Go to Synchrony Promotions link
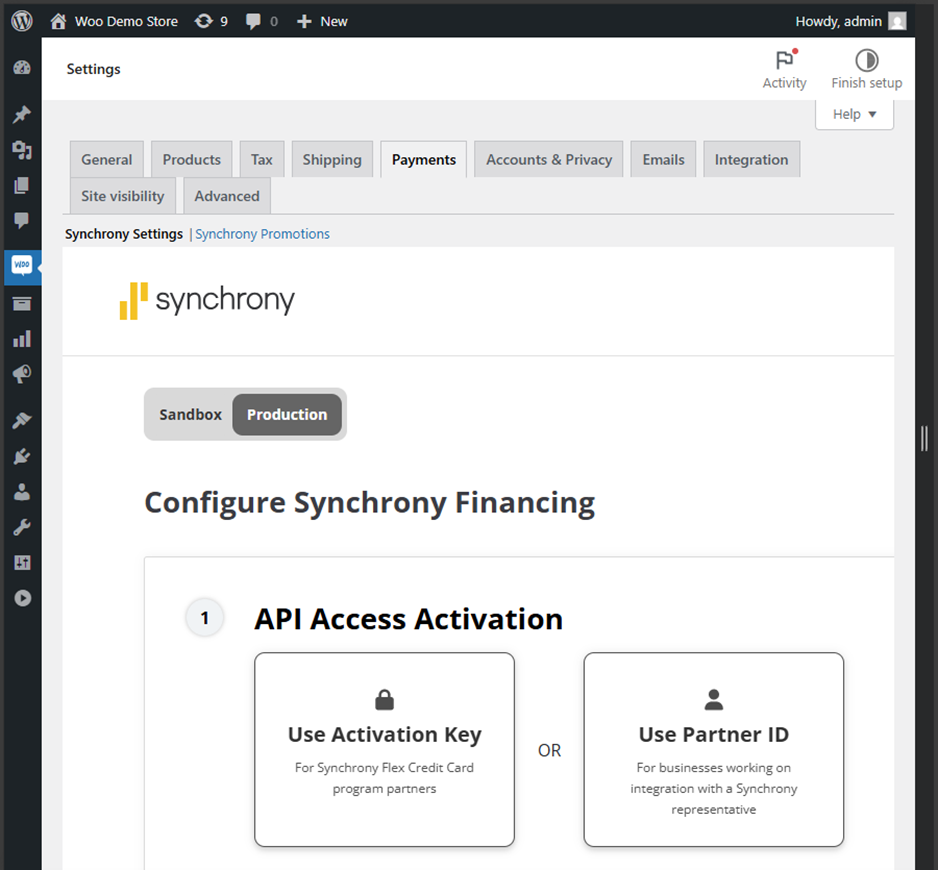 [x=262, y=234]
